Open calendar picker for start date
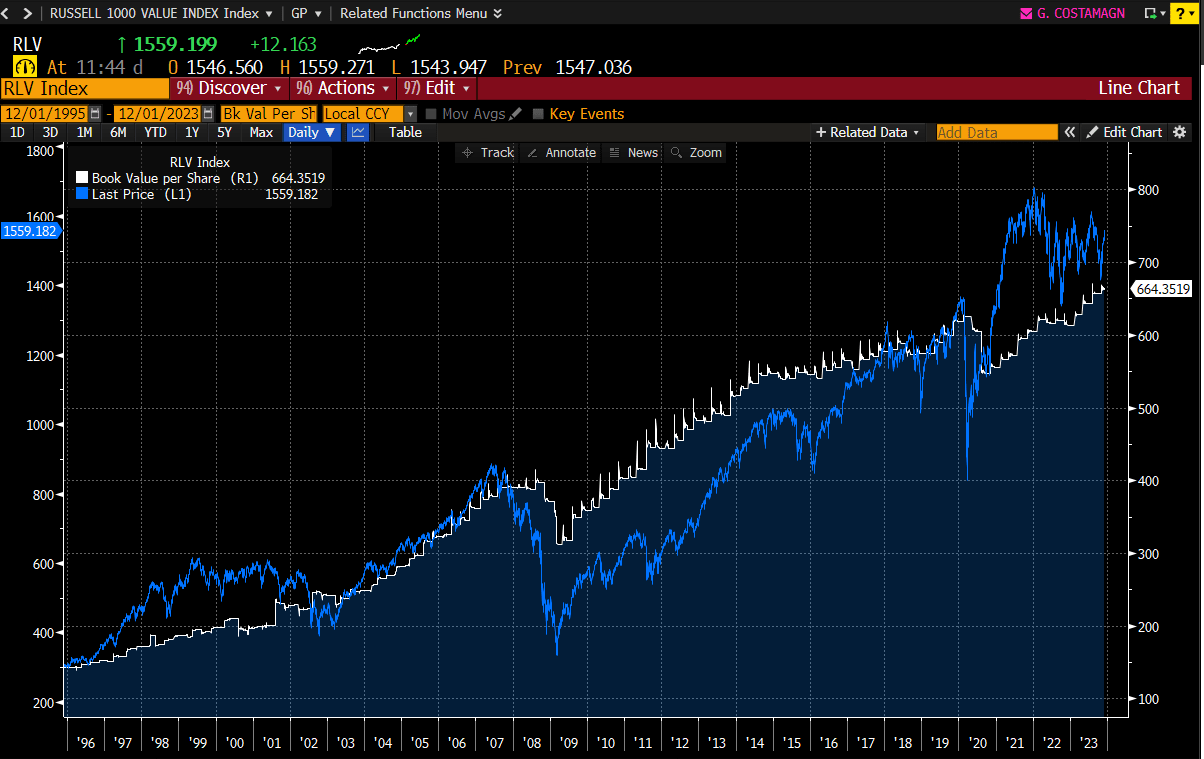The image size is (1204, 759). pyautogui.click(x=95, y=114)
